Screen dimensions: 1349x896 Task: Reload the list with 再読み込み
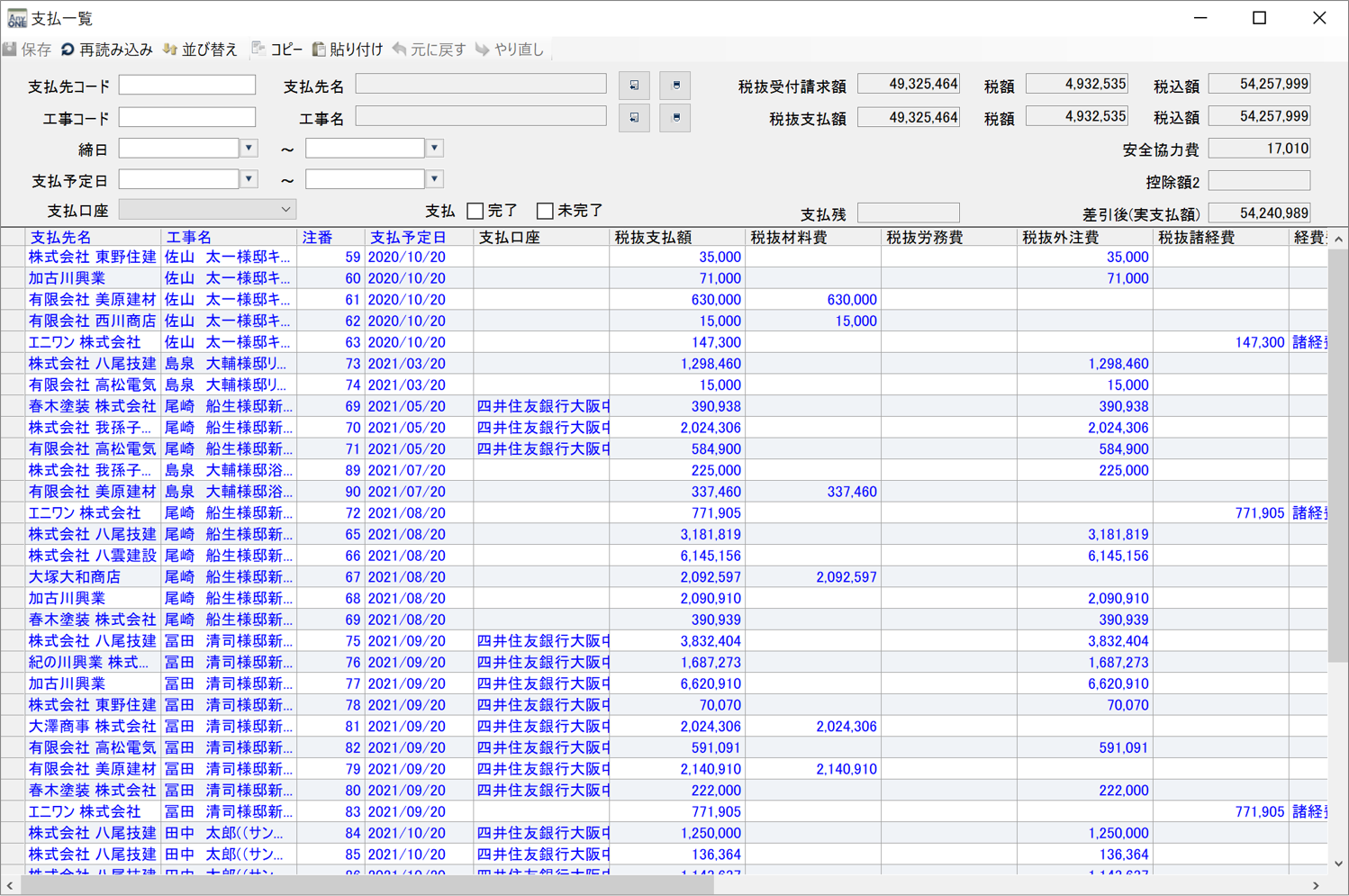(x=68, y=50)
